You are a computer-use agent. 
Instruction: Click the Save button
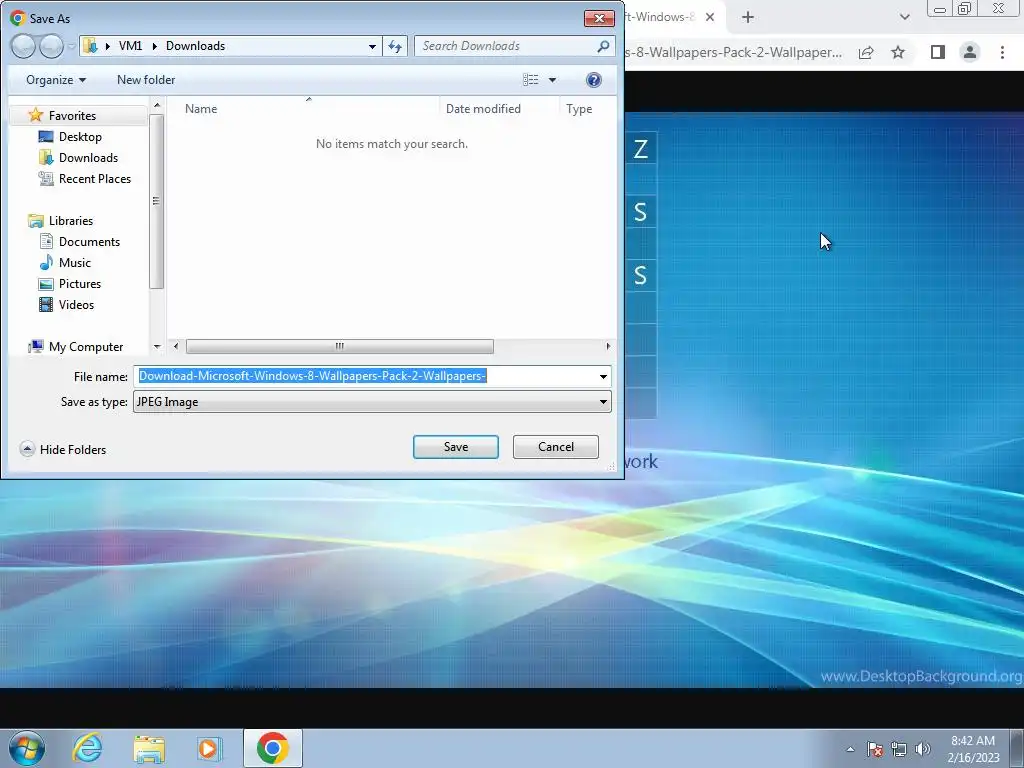(x=456, y=447)
